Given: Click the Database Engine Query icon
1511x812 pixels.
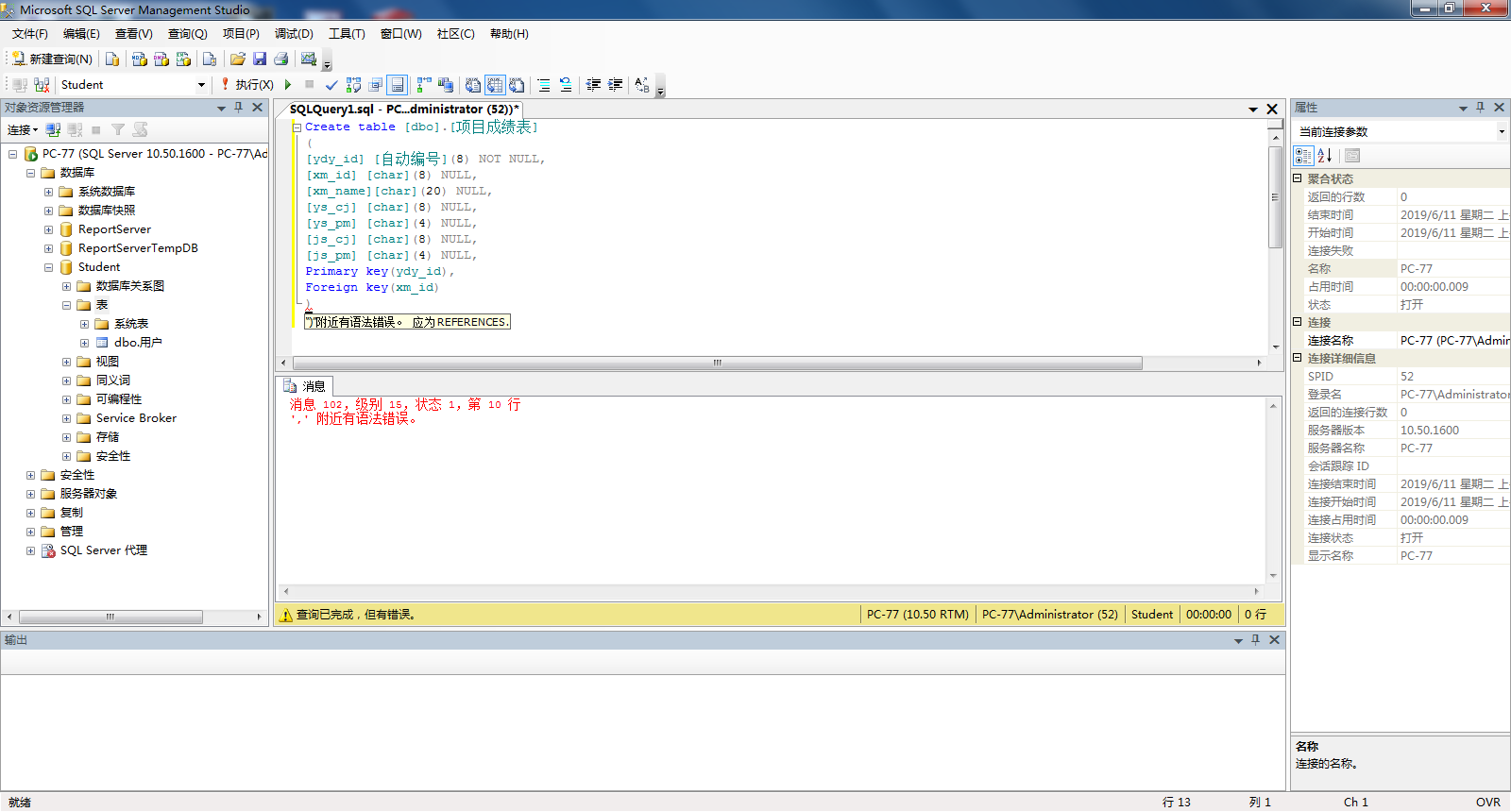Looking at the screenshot, I should pyautogui.click(x=112, y=59).
